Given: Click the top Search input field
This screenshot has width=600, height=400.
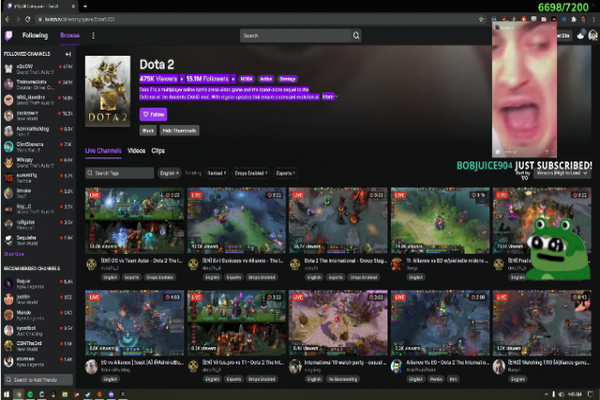Looking at the screenshot, I should point(295,36).
